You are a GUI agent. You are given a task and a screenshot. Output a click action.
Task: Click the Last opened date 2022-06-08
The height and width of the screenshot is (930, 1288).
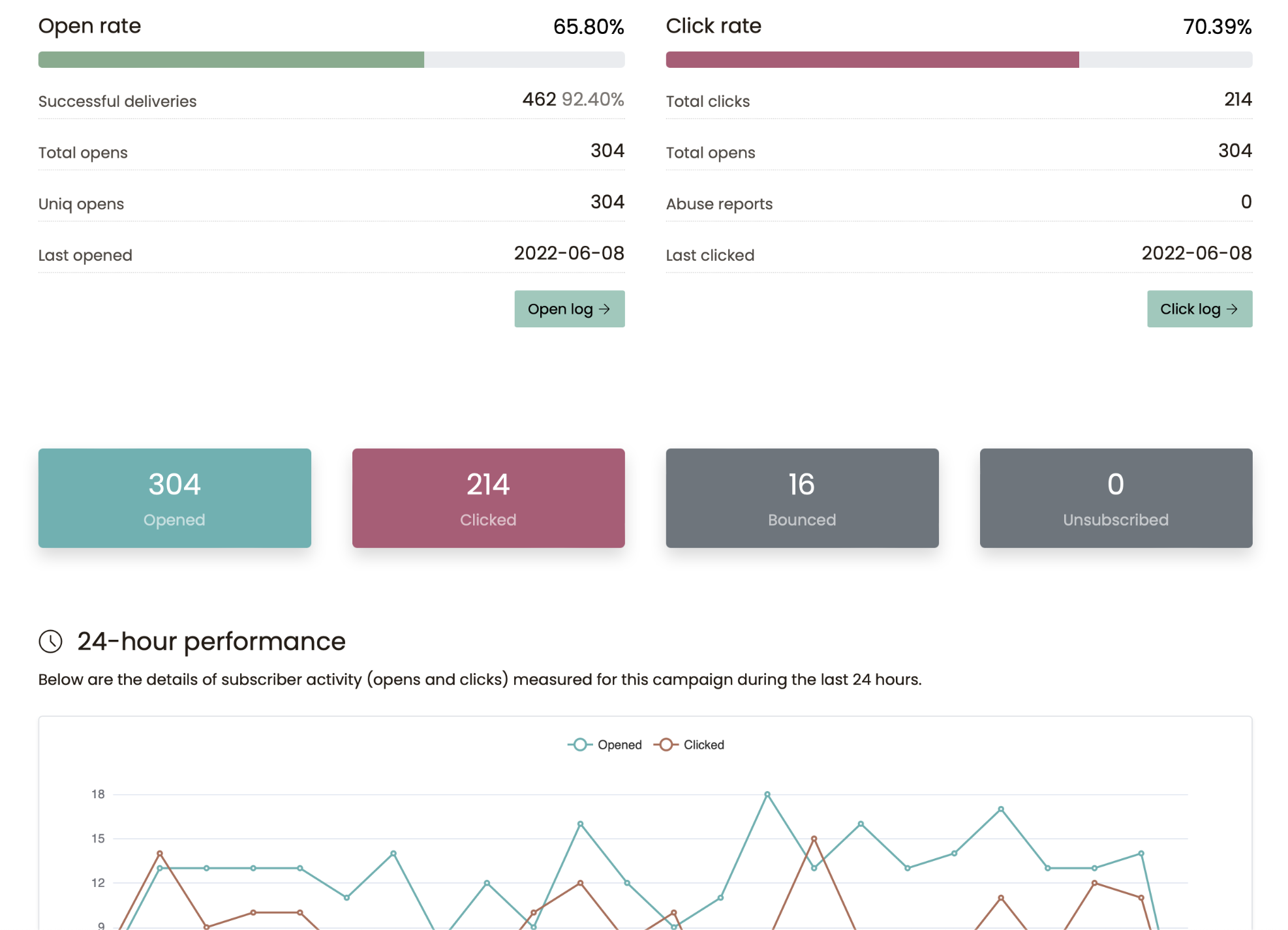(x=568, y=253)
